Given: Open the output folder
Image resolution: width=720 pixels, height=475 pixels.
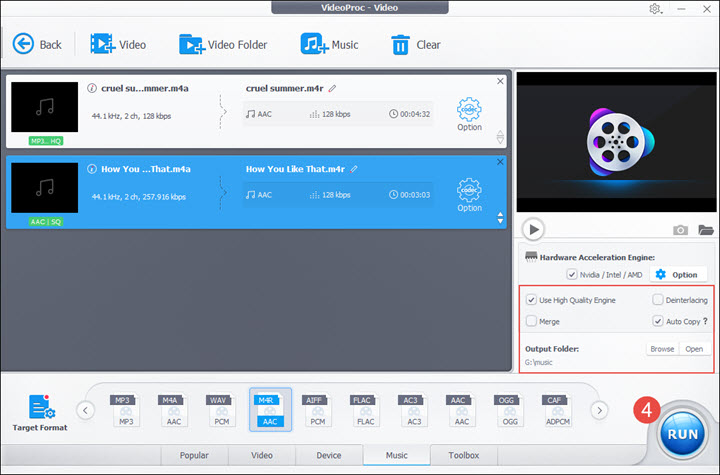Looking at the screenshot, I should coord(694,349).
